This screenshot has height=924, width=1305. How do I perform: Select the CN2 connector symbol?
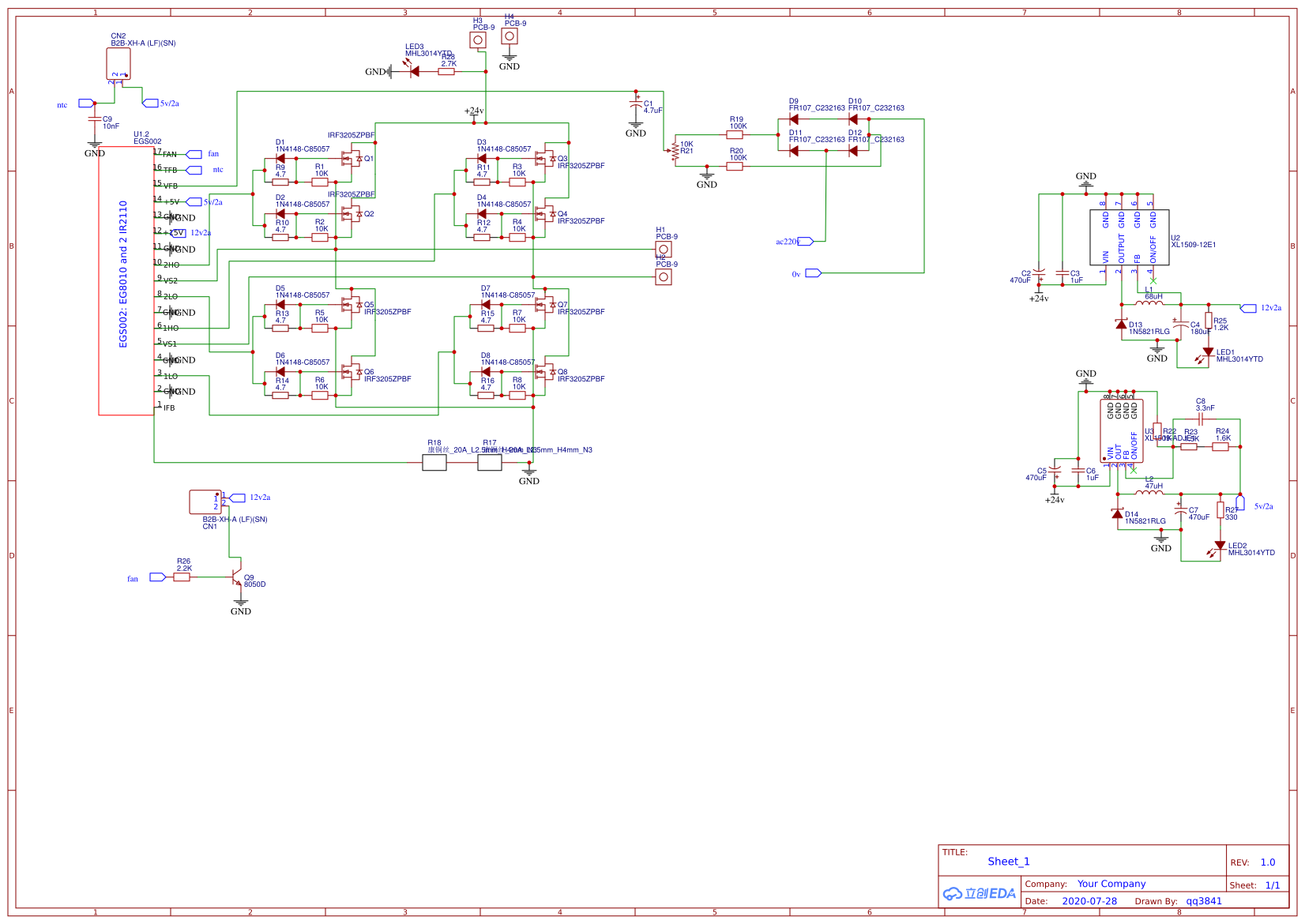[118, 64]
